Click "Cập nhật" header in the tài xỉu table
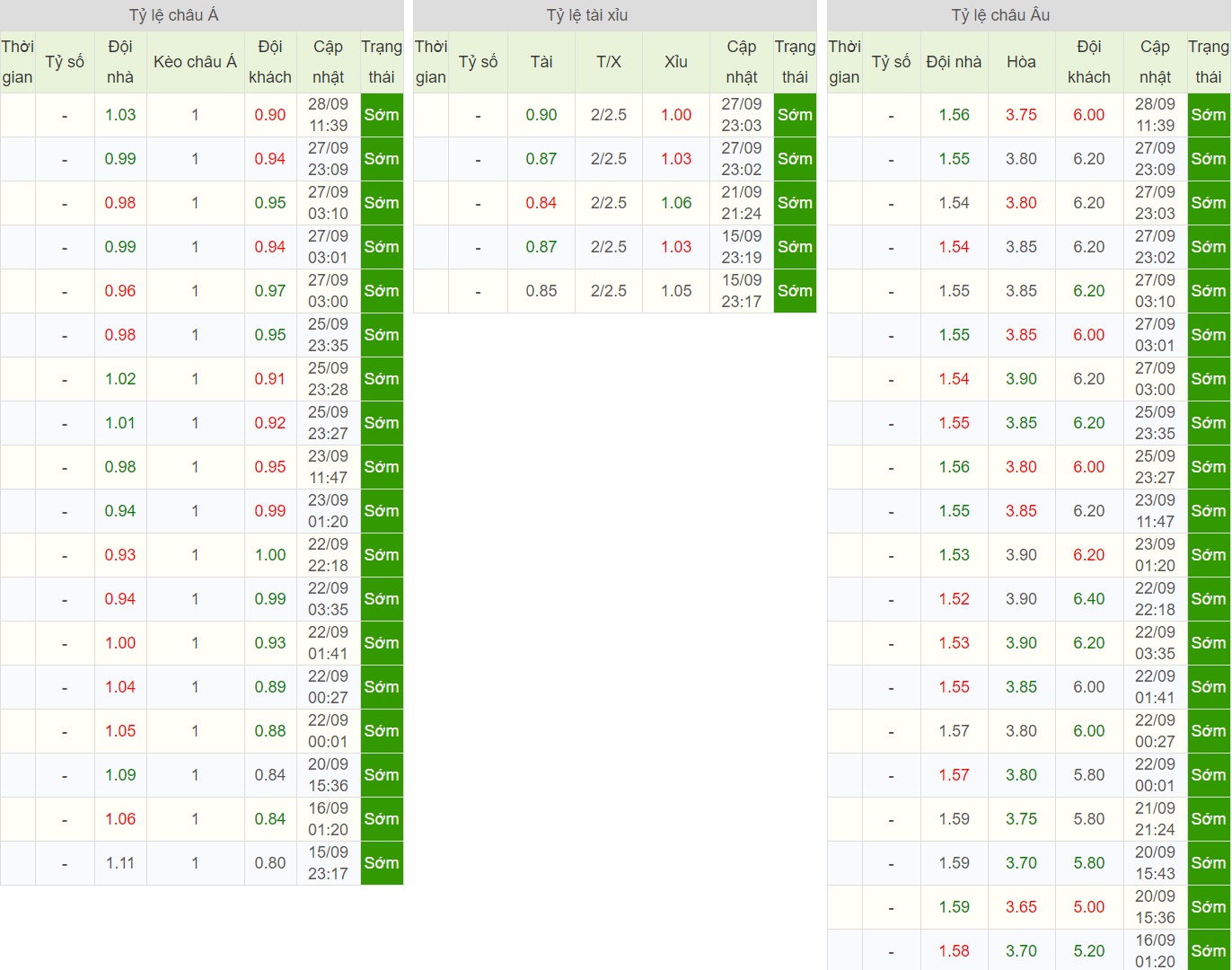This screenshot has height=970, width=1232. click(742, 62)
